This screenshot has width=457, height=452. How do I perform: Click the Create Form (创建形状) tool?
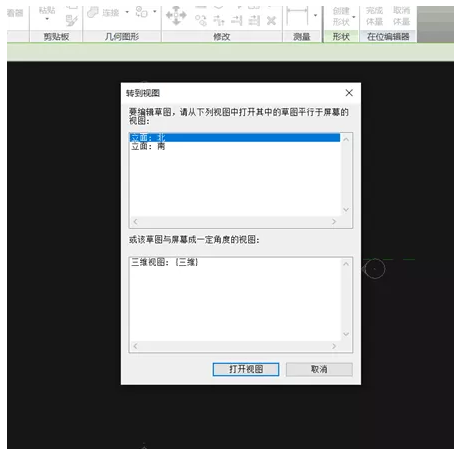tap(341, 16)
